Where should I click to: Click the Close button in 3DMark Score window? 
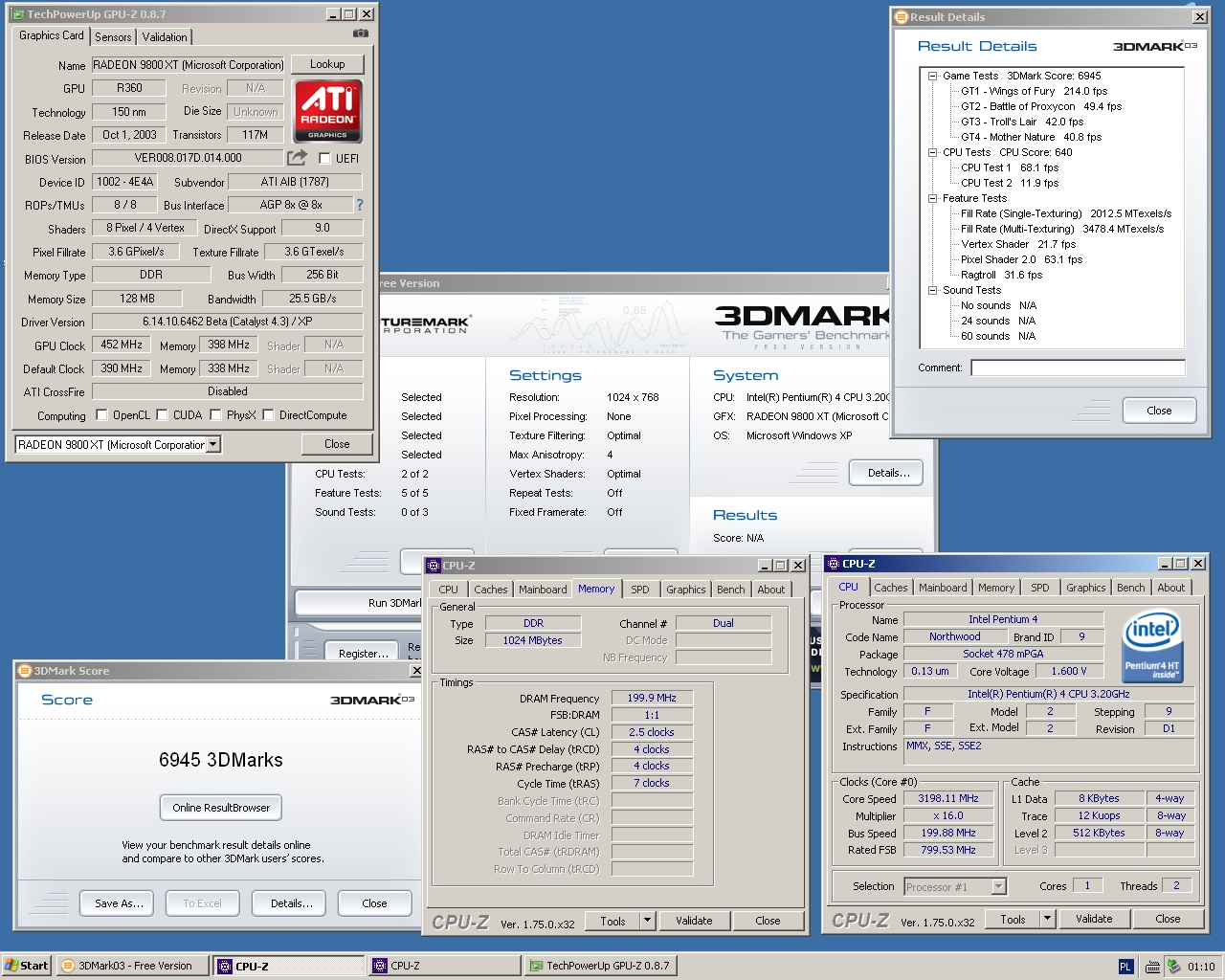(374, 903)
